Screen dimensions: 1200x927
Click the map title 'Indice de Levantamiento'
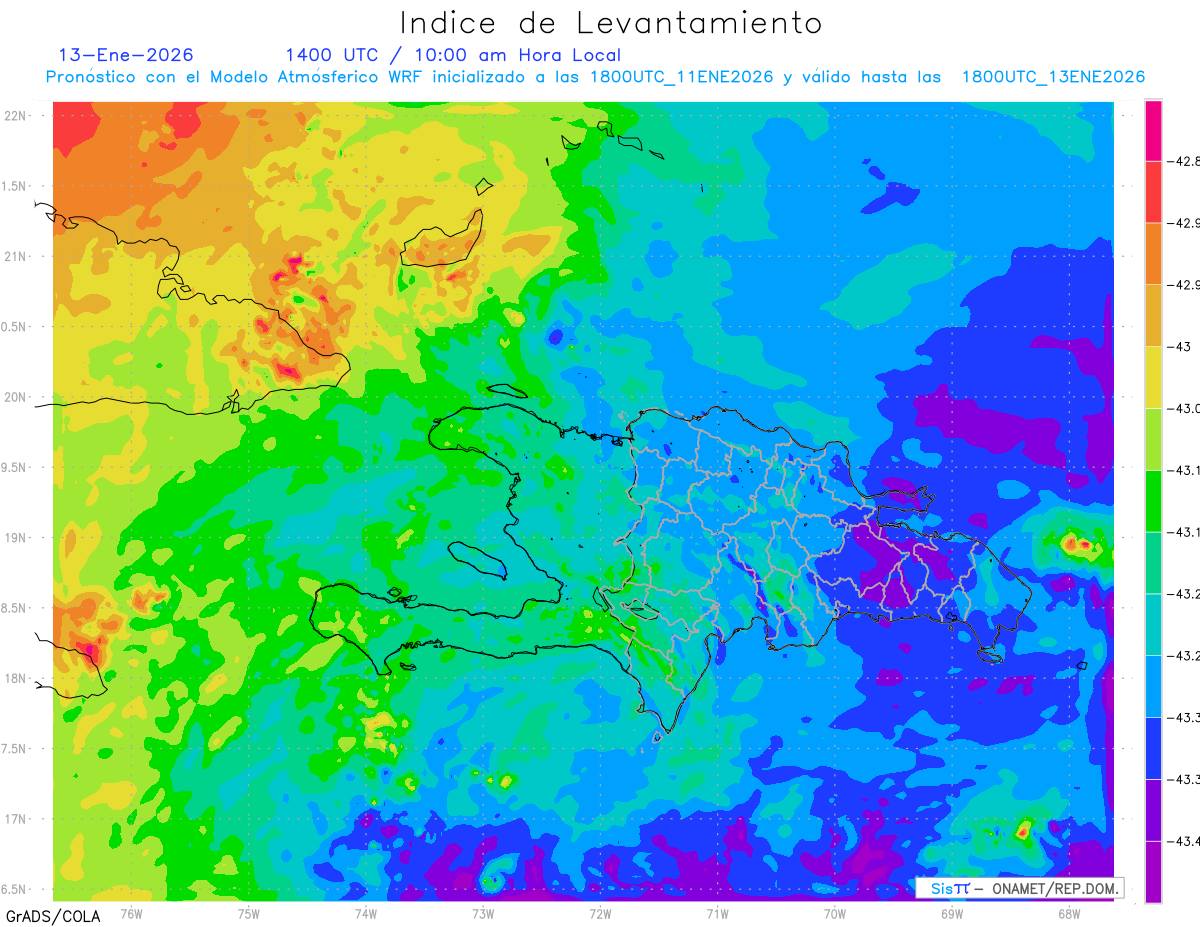click(x=611, y=23)
